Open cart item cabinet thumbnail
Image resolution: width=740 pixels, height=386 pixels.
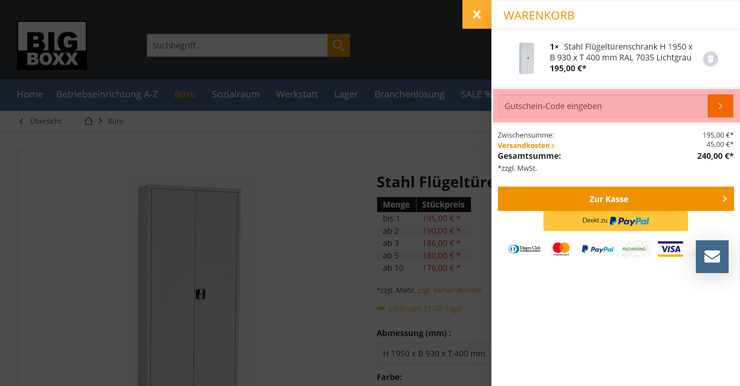[x=526, y=58]
